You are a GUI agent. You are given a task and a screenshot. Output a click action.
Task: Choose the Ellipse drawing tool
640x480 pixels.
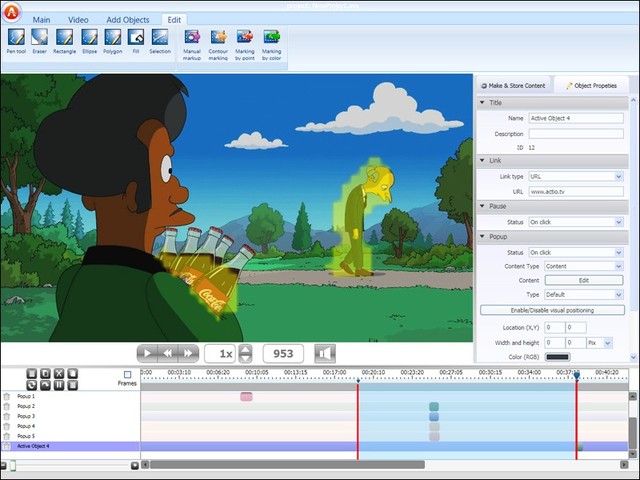(x=89, y=41)
